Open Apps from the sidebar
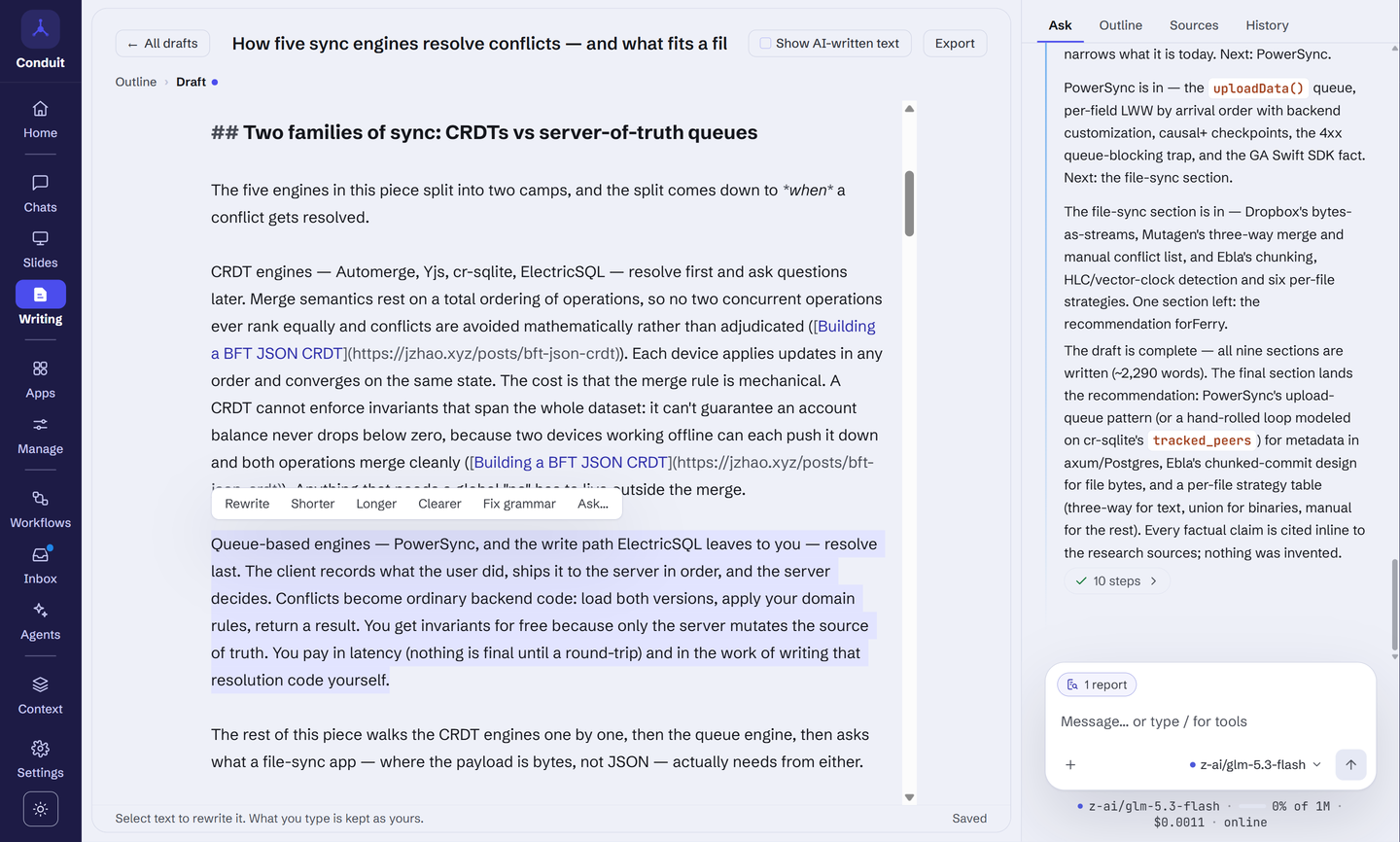 pos(40,379)
